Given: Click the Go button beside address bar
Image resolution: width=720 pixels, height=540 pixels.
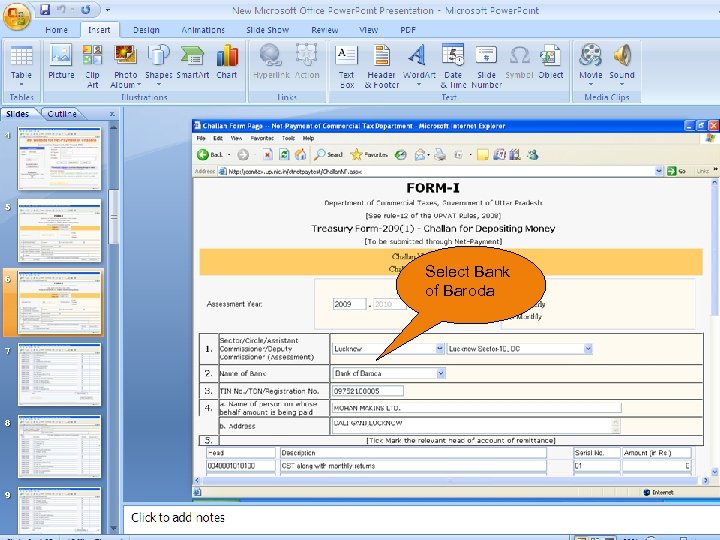Looking at the screenshot, I should 677,171.
